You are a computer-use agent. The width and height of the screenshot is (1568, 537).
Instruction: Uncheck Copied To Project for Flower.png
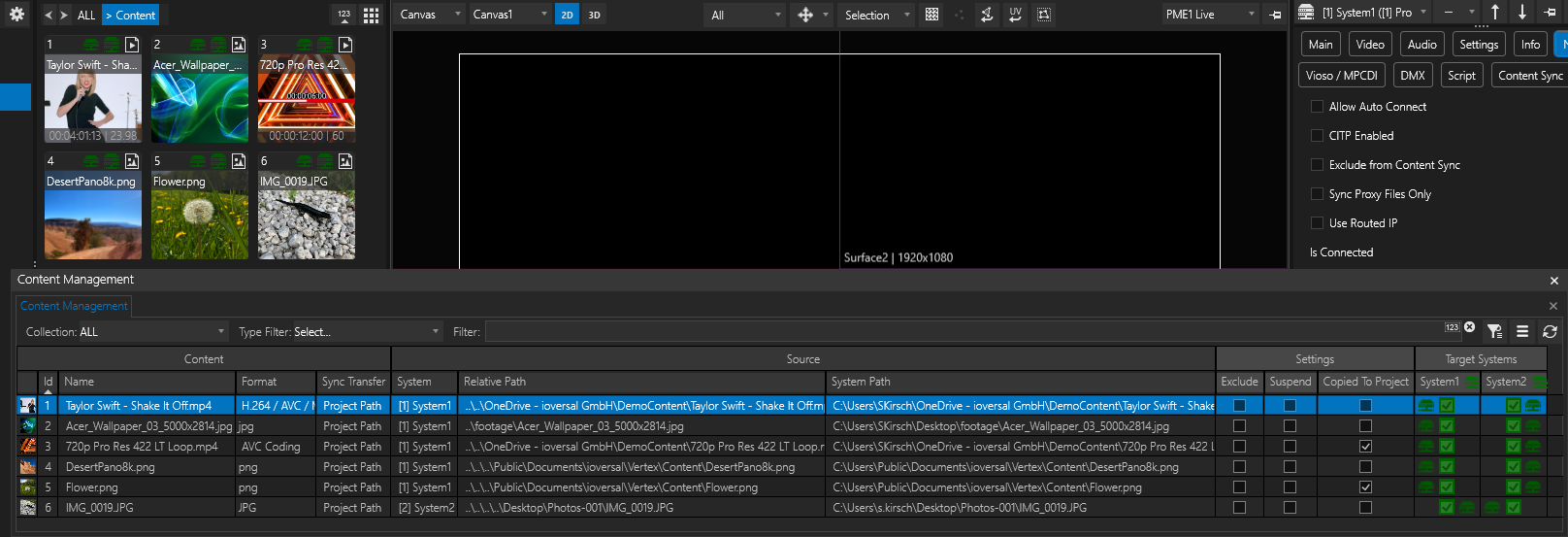click(1365, 487)
